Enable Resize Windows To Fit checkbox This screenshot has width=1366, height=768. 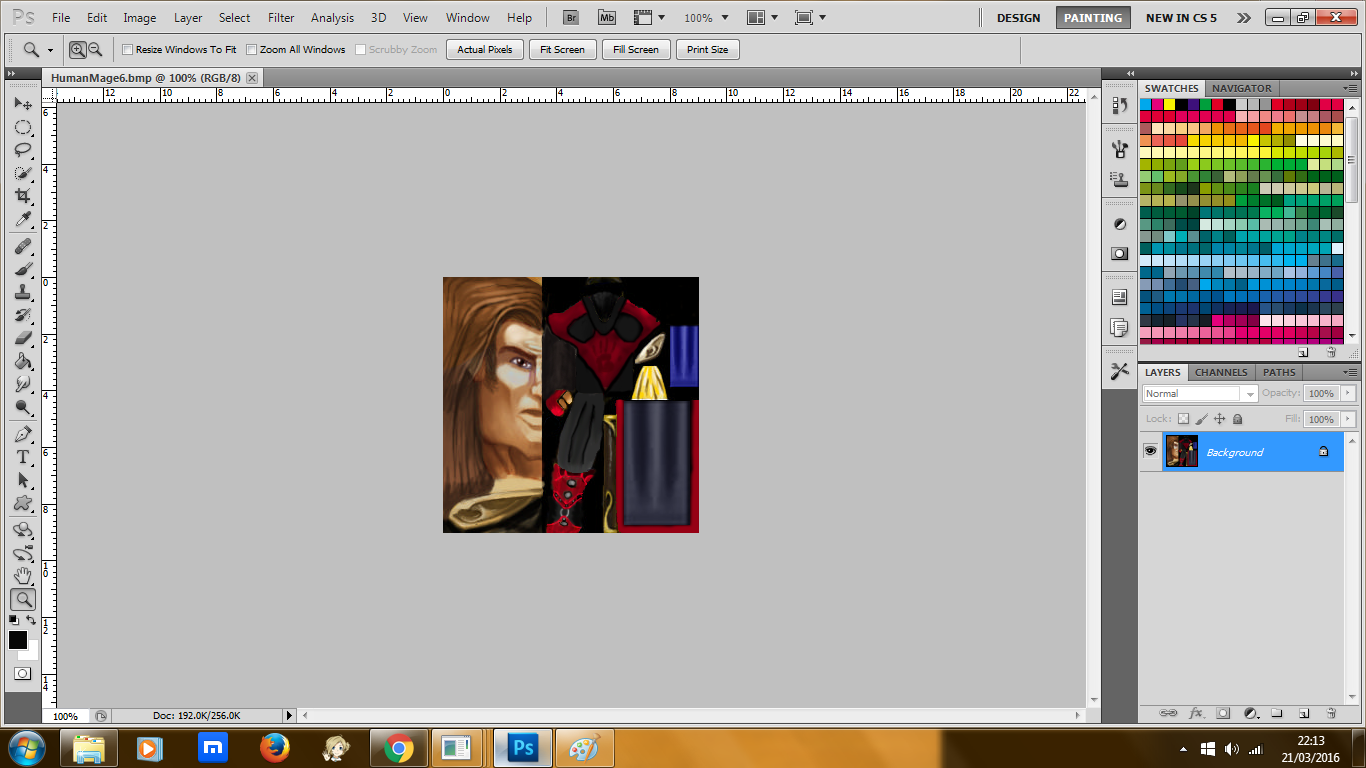pyautogui.click(x=127, y=50)
